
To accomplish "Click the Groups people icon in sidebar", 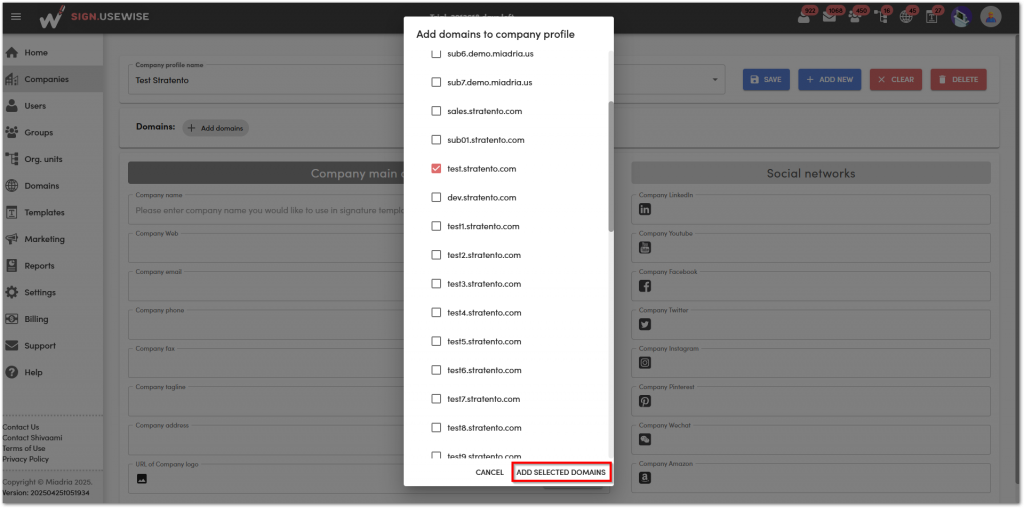I will click(x=11, y=133).
